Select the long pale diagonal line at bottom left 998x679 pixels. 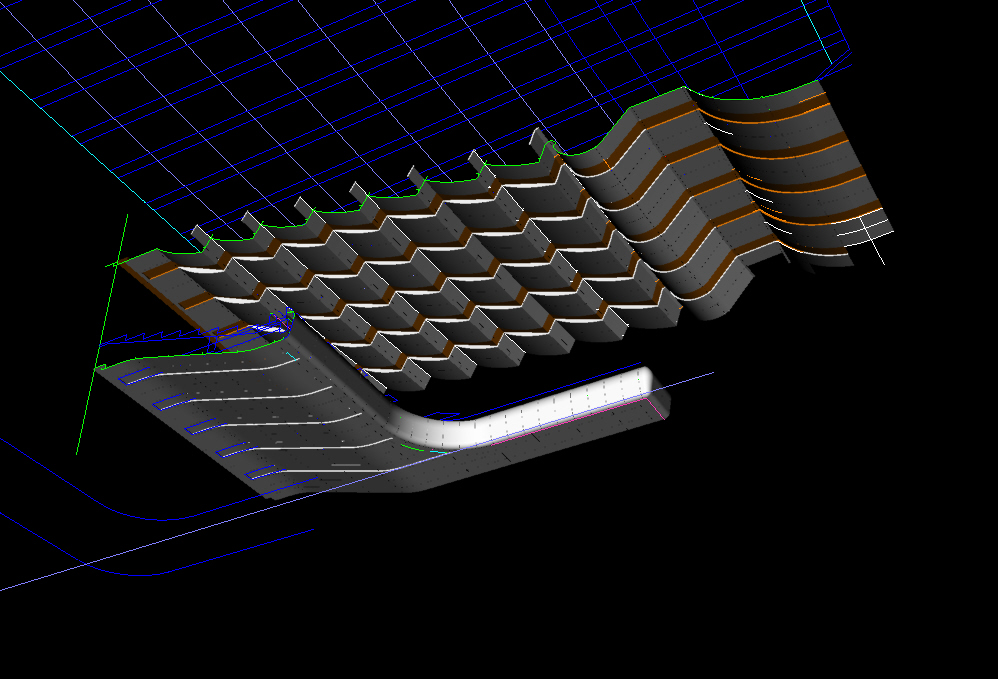pyautogui.click(x=150, y=558)
